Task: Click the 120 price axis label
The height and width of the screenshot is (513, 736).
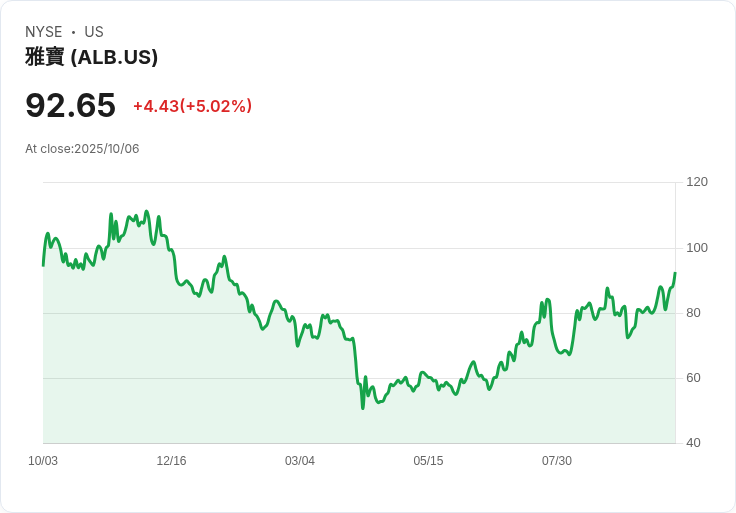Action: tap(697, 182)
